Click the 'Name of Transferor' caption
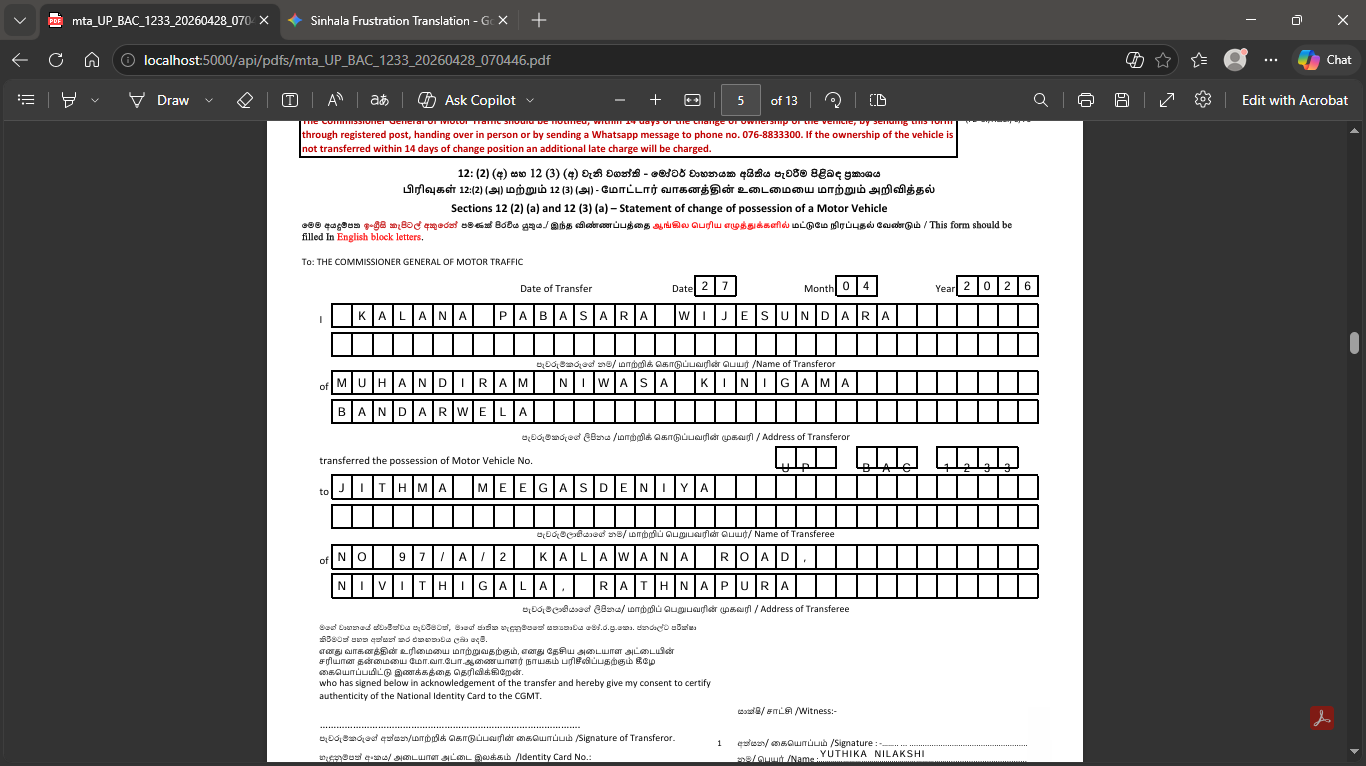The width and height of the screenshot is (1366, 766). point(794,364)
